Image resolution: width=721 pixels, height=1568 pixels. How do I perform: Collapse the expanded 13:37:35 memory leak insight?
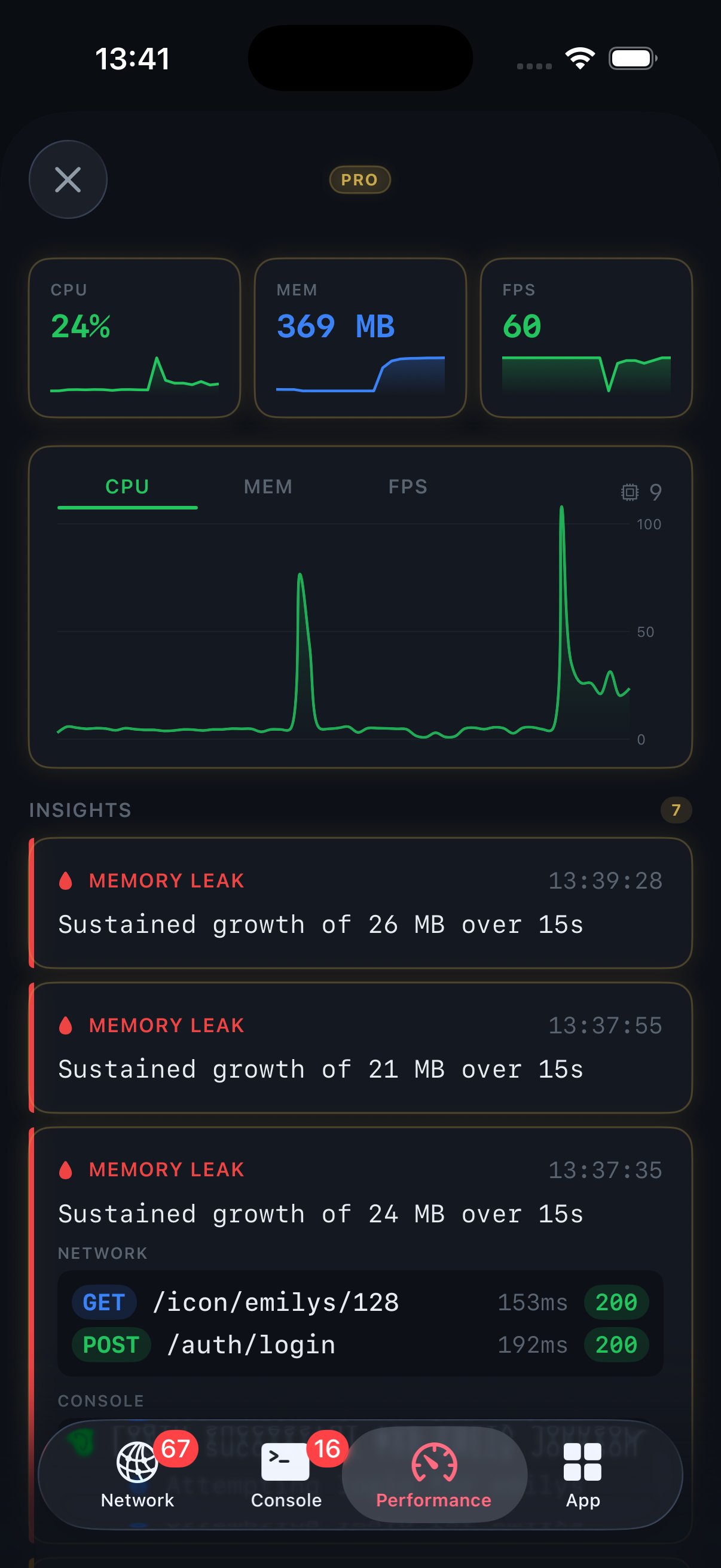pyautogui.click(x=360, y=1190)
